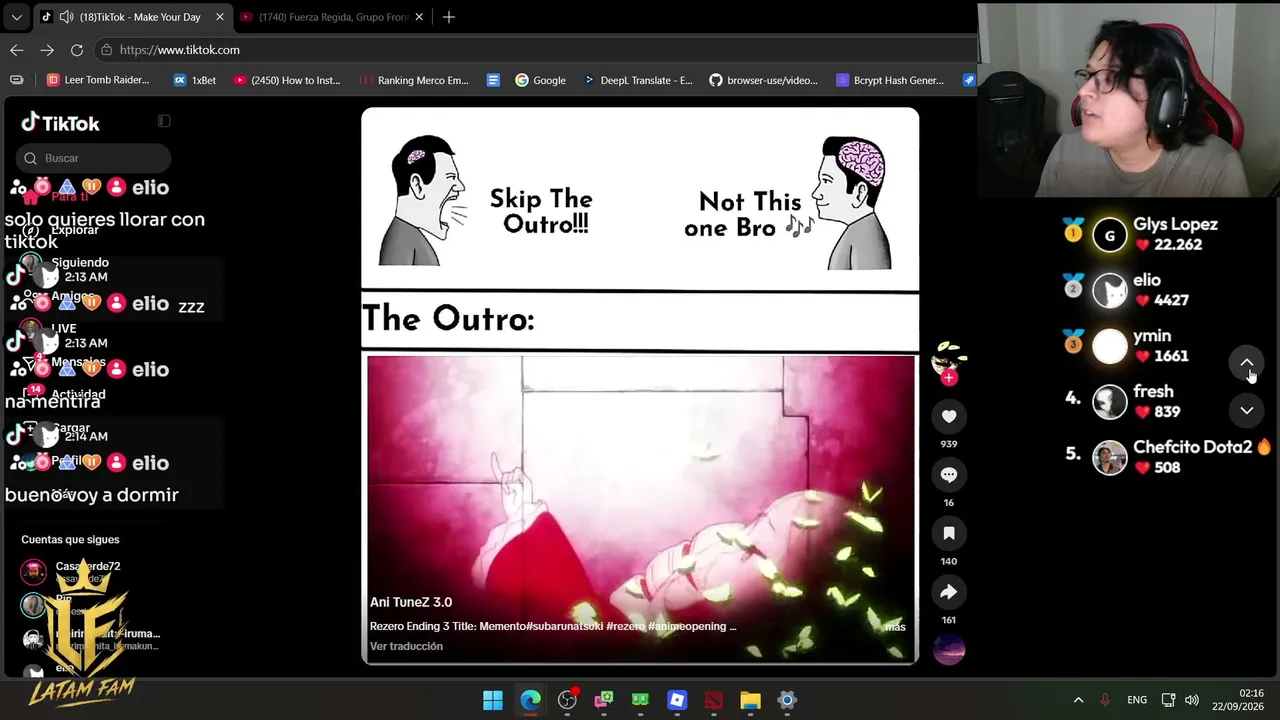Like the Ani TuneZ video with the heart
The width and height of the screenshot is (1280, 720).
[x=949, y=416]
